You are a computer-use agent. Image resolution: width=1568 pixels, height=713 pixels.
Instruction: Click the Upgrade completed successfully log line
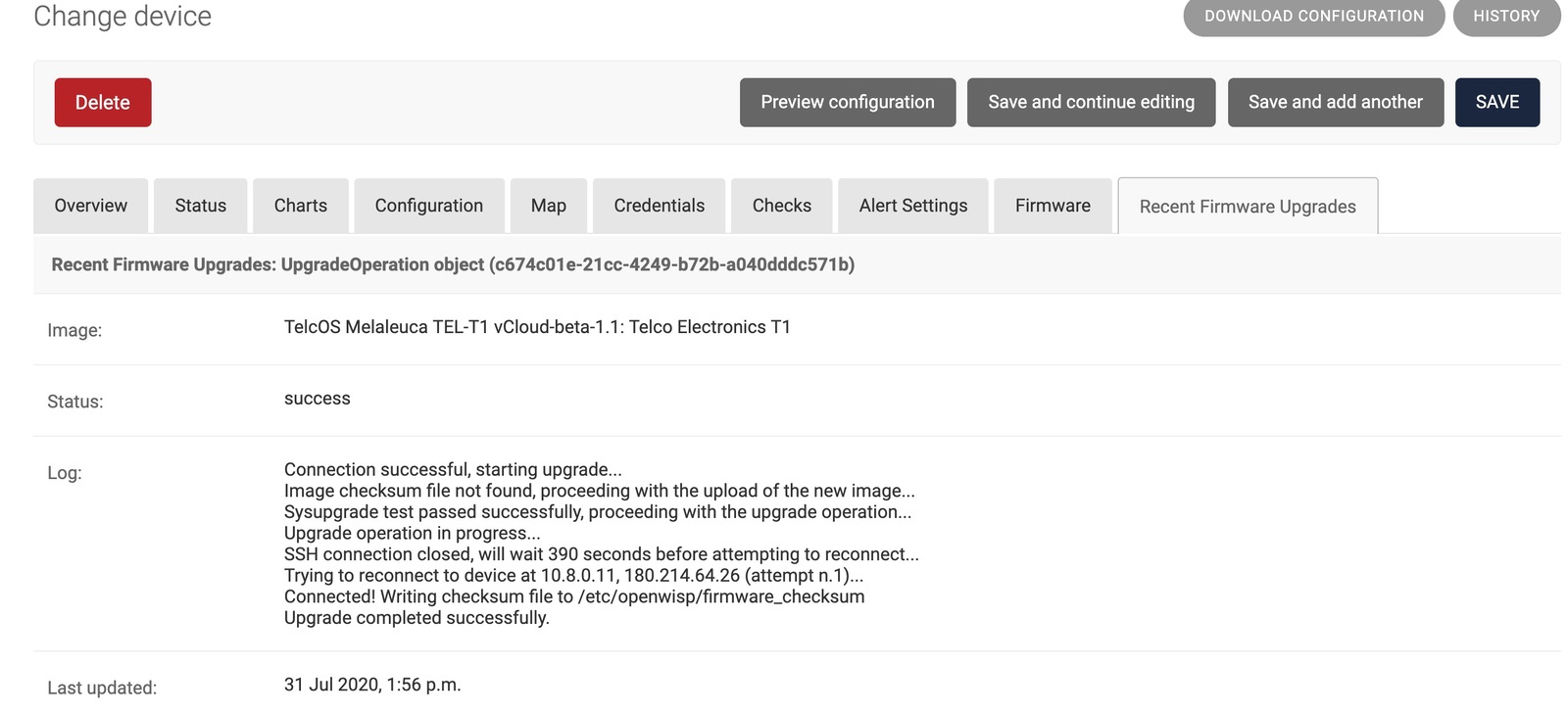pos(416,618)
